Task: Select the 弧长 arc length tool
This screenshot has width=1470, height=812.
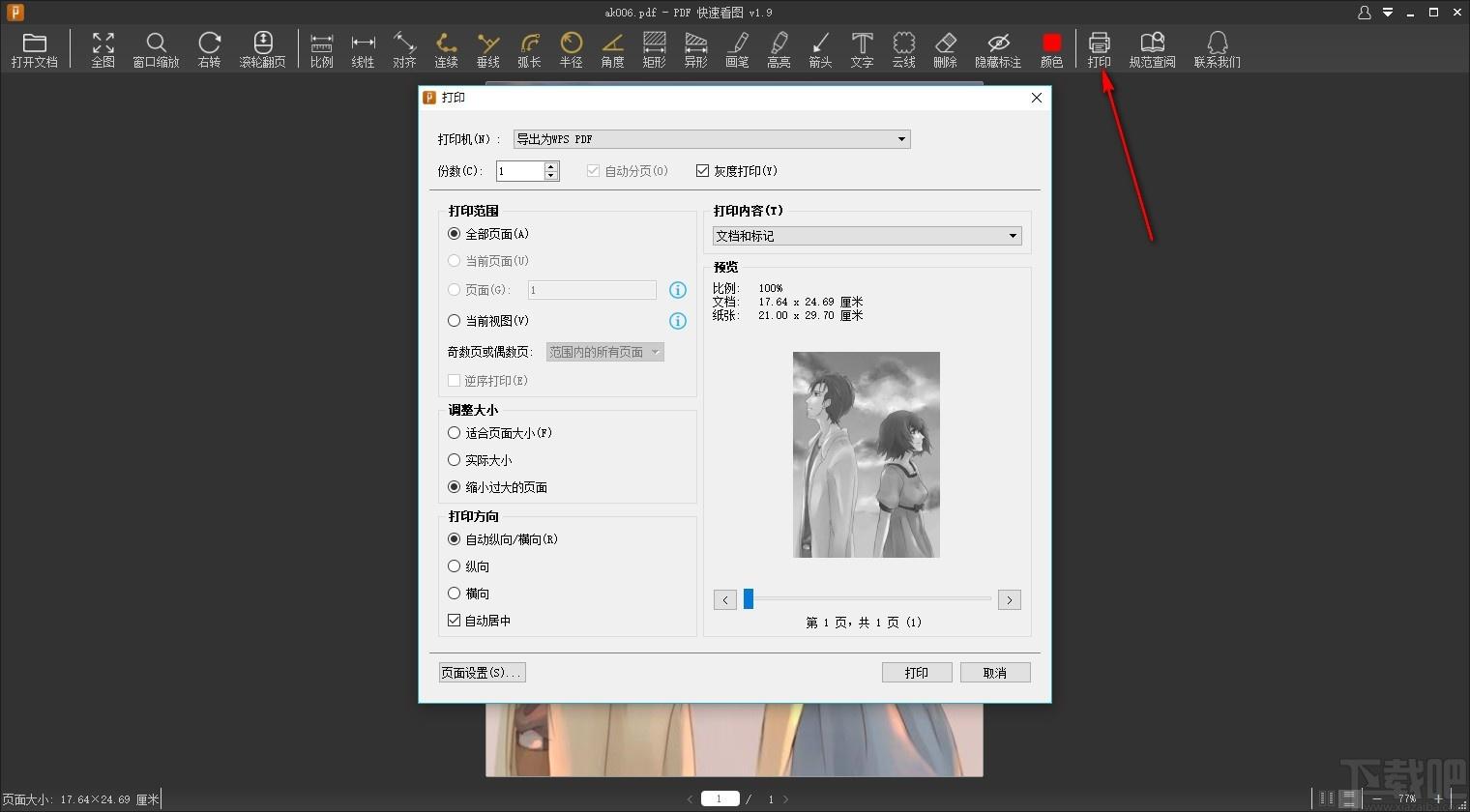Action: pos(529,49)
